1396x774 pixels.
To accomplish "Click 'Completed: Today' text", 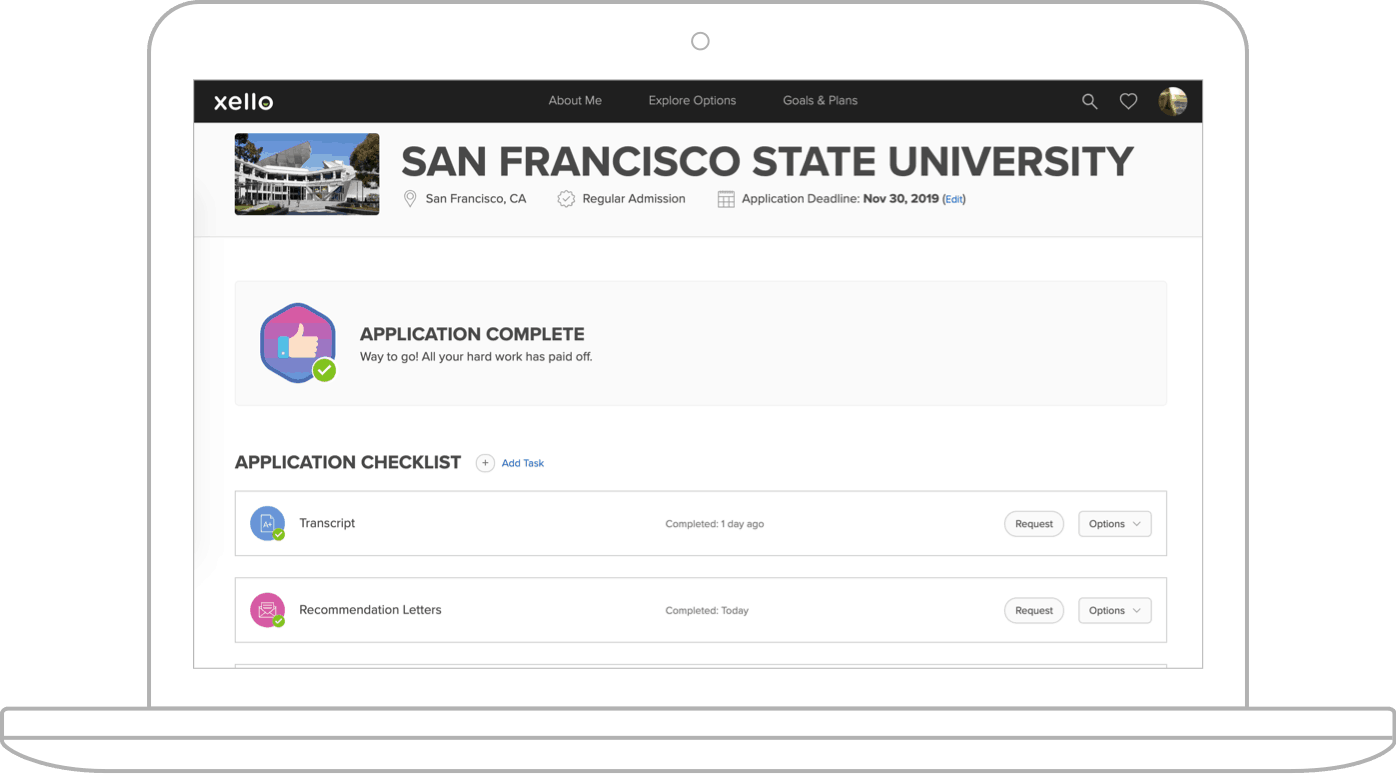I will (707, 611).
